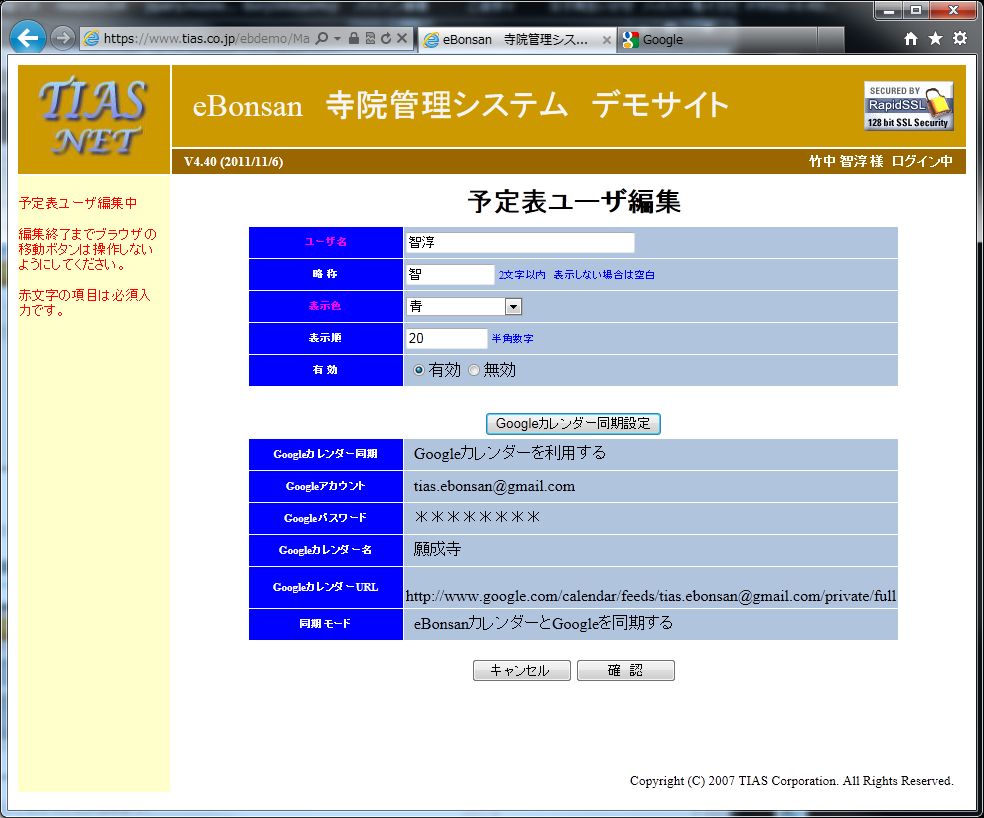The height and width of the screenshot is (818, 984).
Task: Go to the browser home page icon
Action: coord(911,39)
